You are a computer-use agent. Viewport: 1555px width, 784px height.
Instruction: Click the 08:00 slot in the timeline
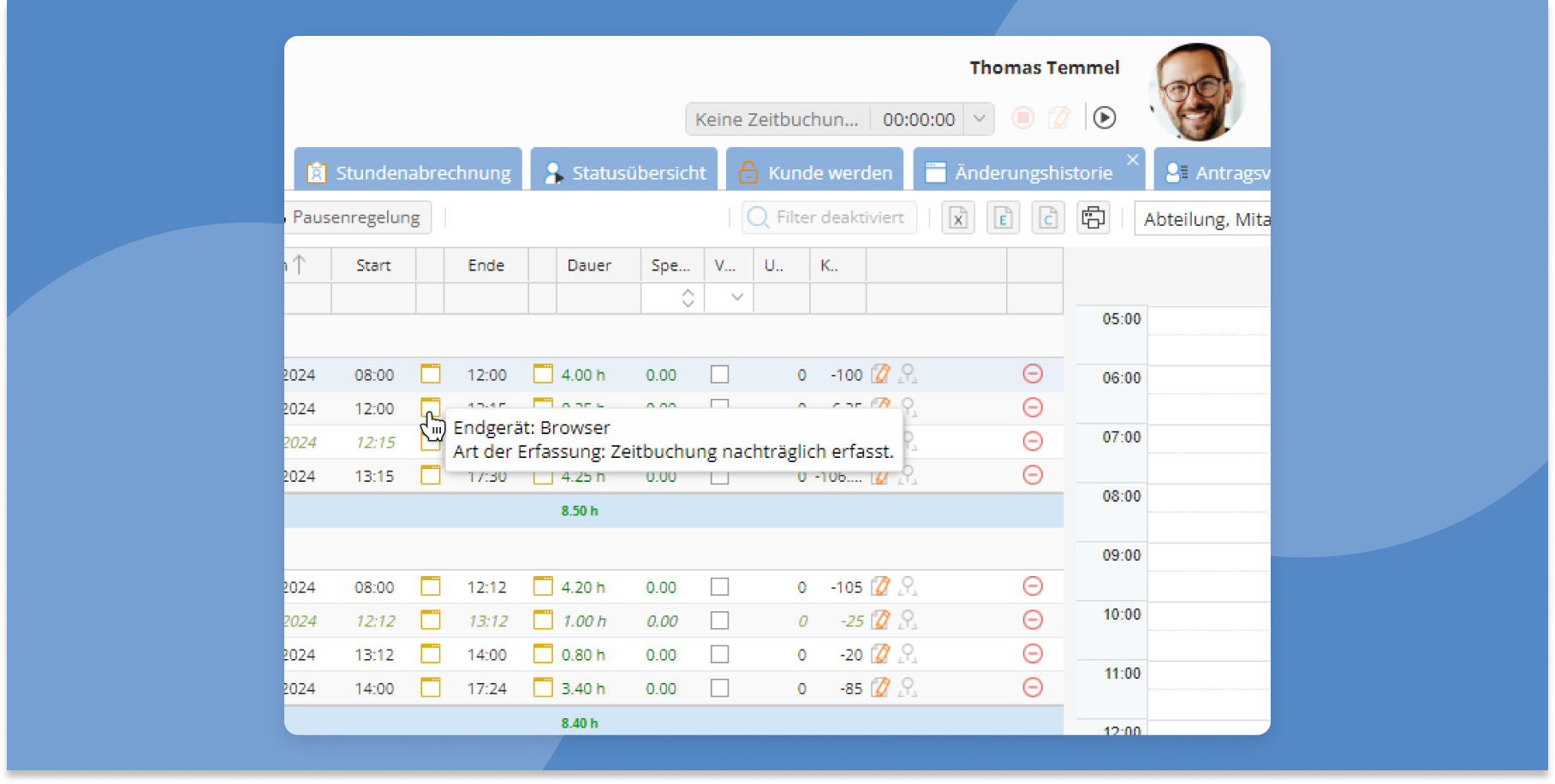pyautogui.click(x=1208, y=513)
